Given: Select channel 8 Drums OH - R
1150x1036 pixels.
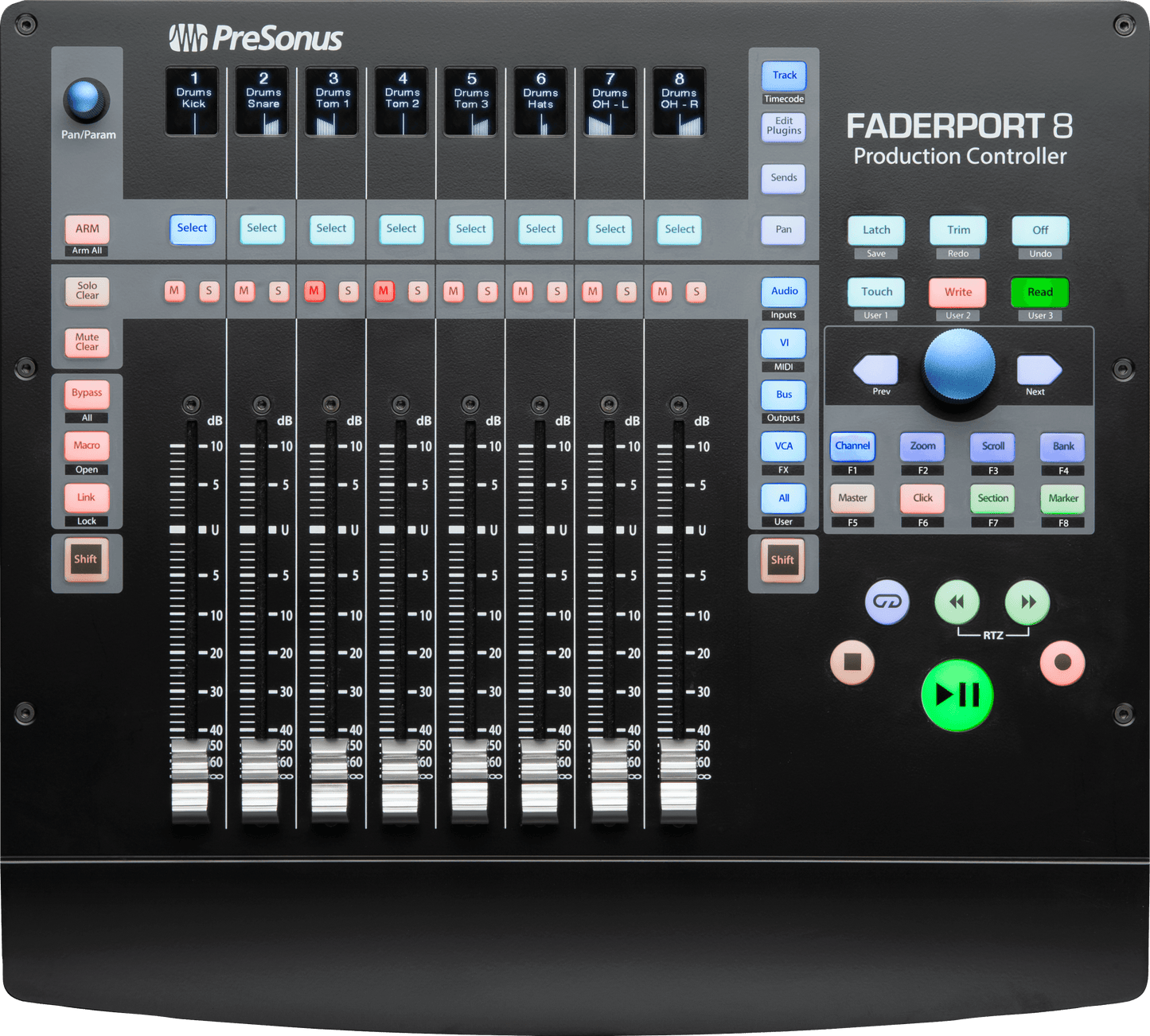Looking at the screenshot, I should click(680, 229).
